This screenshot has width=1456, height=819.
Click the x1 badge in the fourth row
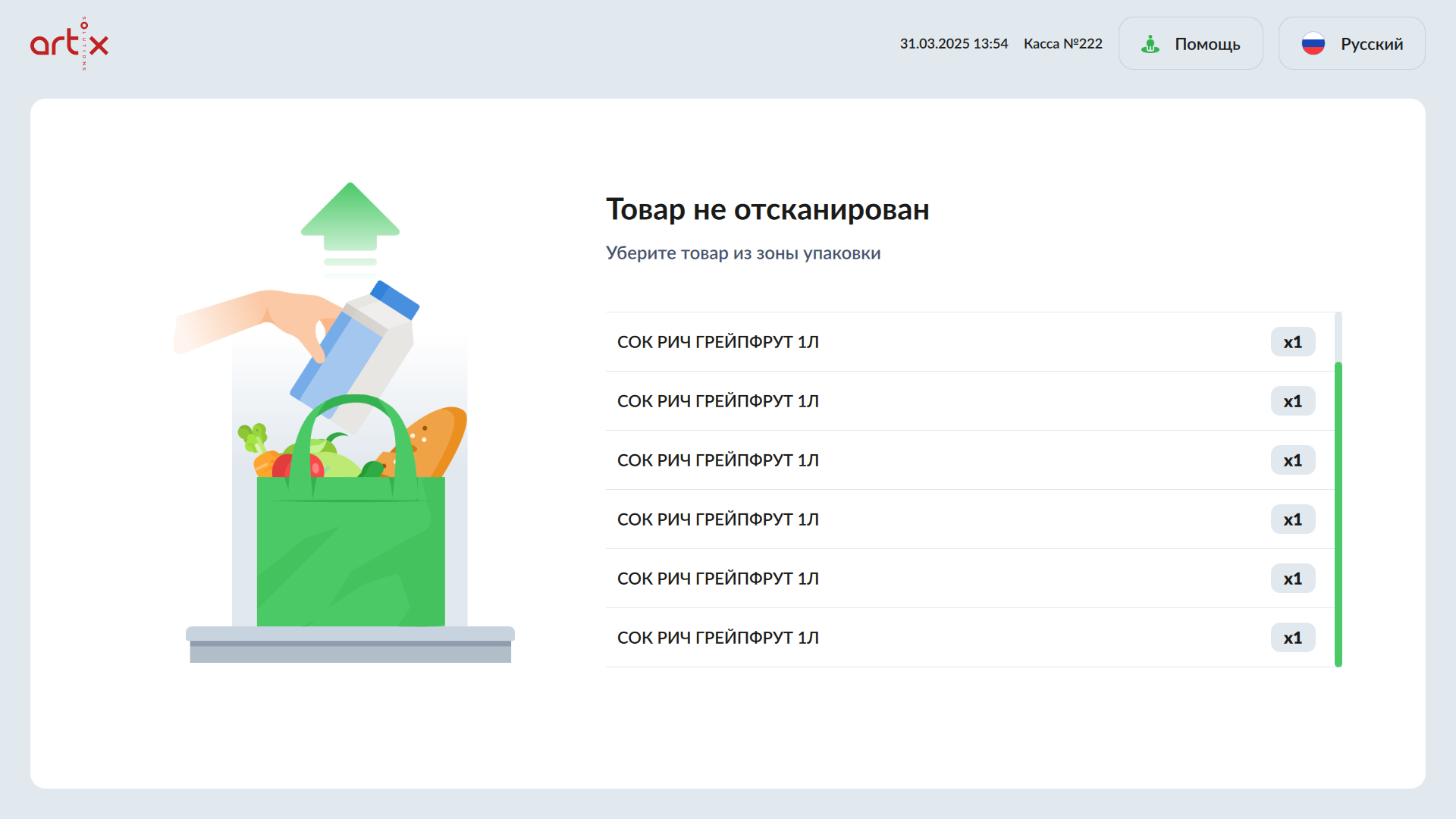tap(1292, 519)
